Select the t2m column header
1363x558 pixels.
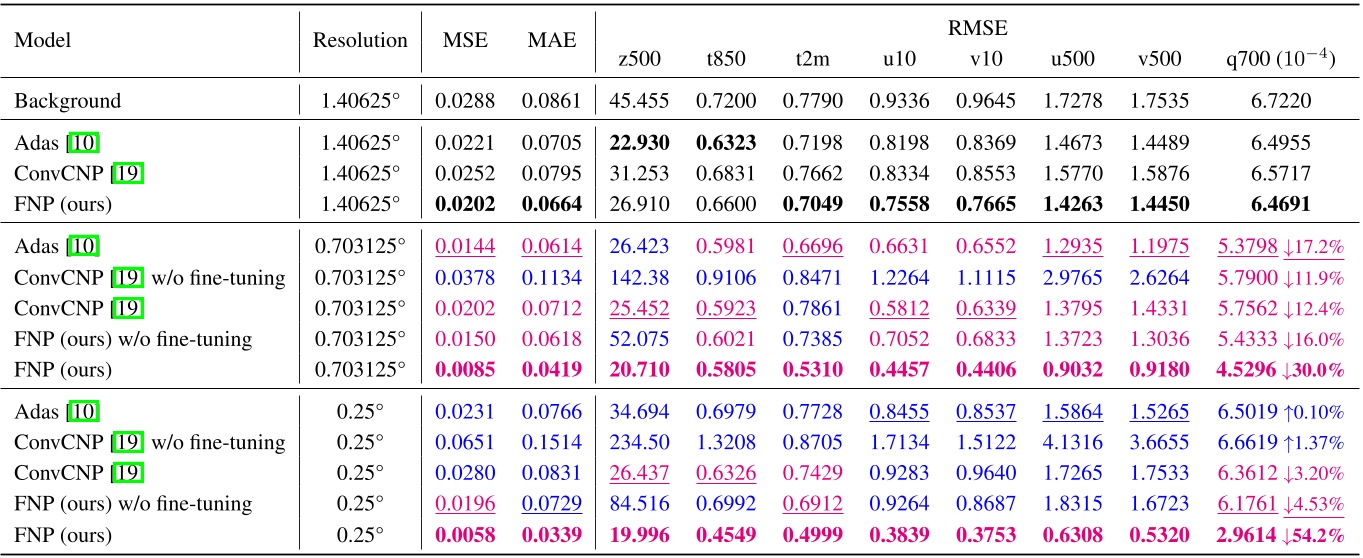(811, 59)
